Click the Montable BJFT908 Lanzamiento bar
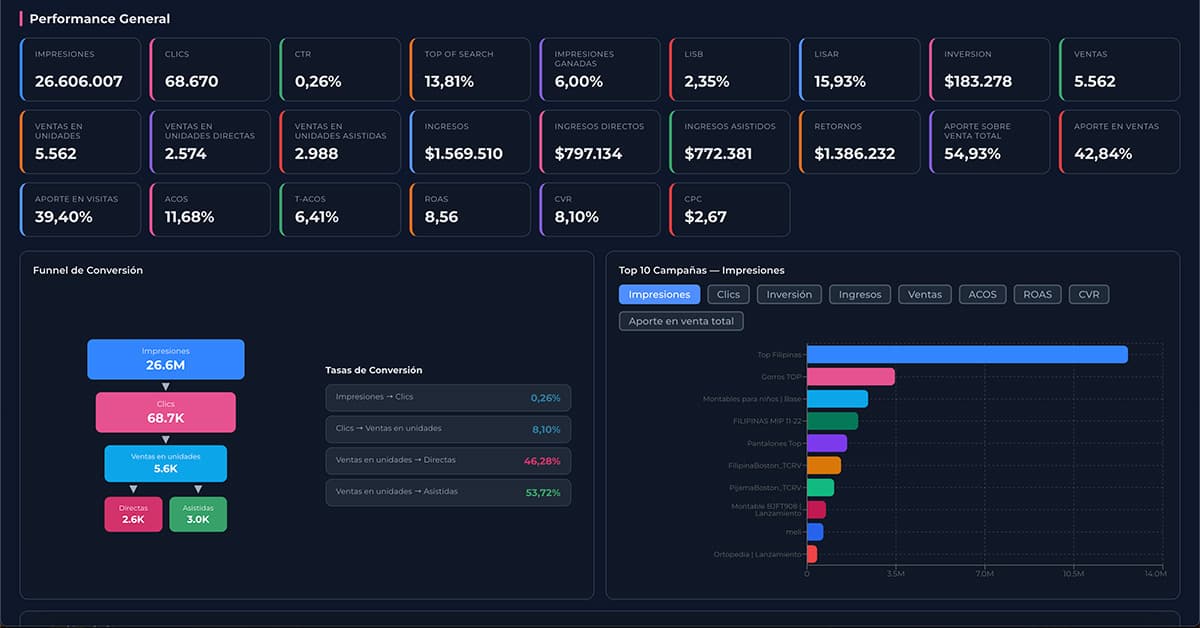Image resolution: width=1200 pixels, height=628 pixels. 816,510
